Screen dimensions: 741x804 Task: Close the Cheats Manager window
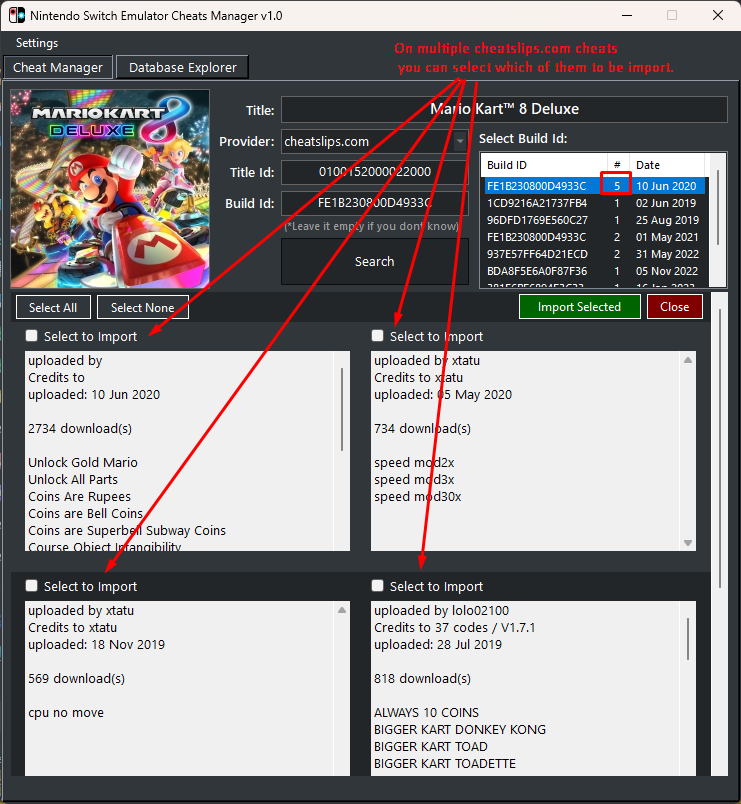(x=718, y=15)
